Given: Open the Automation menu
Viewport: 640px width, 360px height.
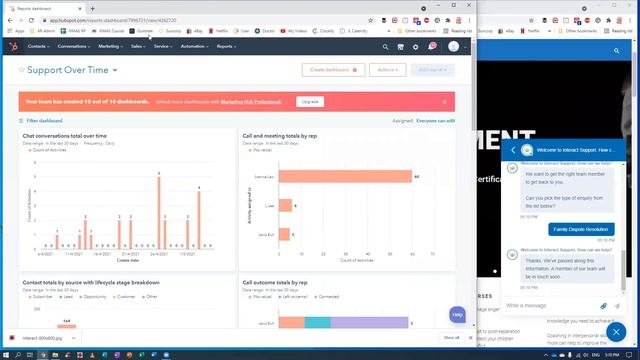Looking at the screenshot, I should tap(194, 47).
